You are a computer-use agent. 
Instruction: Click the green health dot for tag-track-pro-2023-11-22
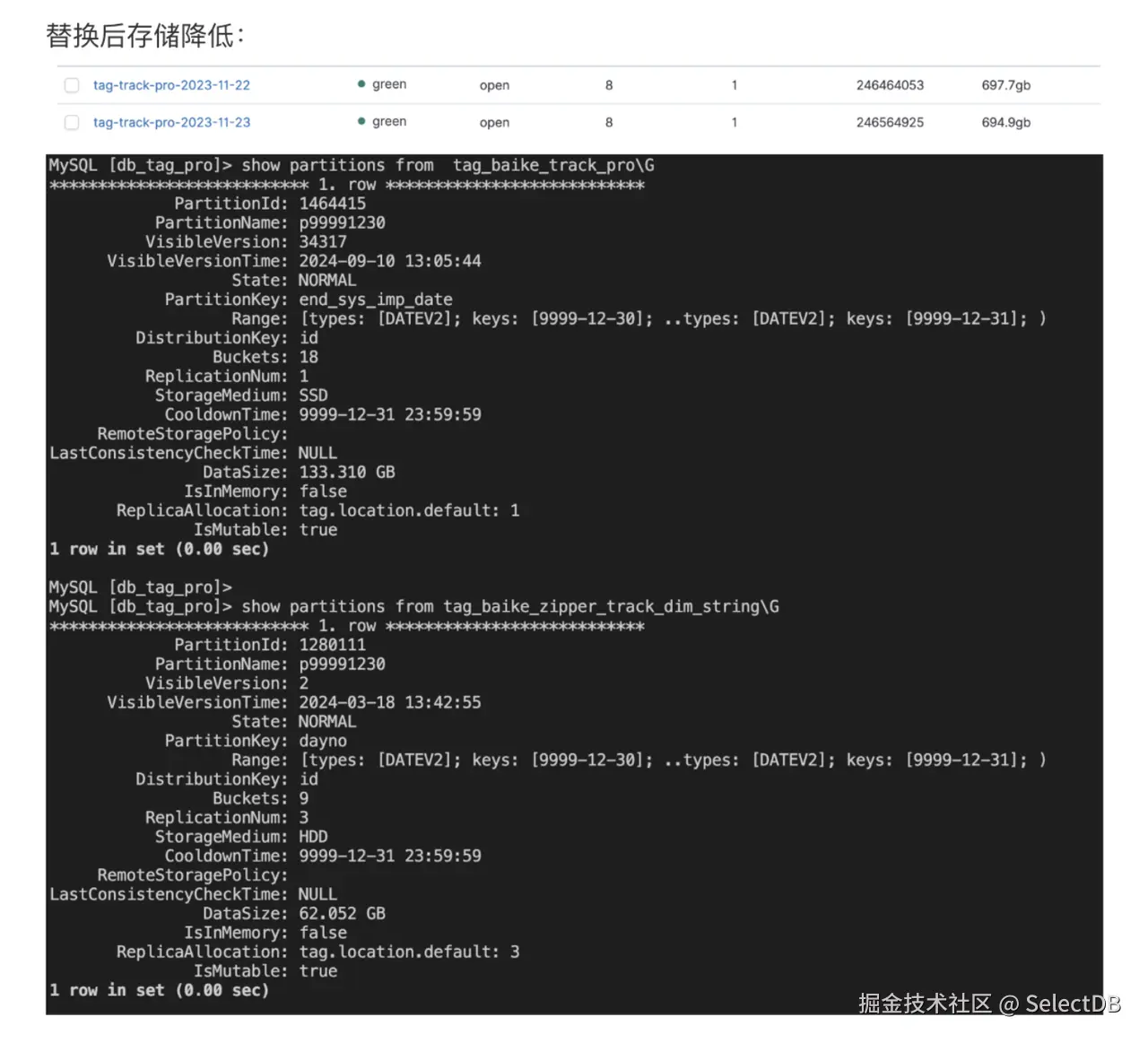362,84
